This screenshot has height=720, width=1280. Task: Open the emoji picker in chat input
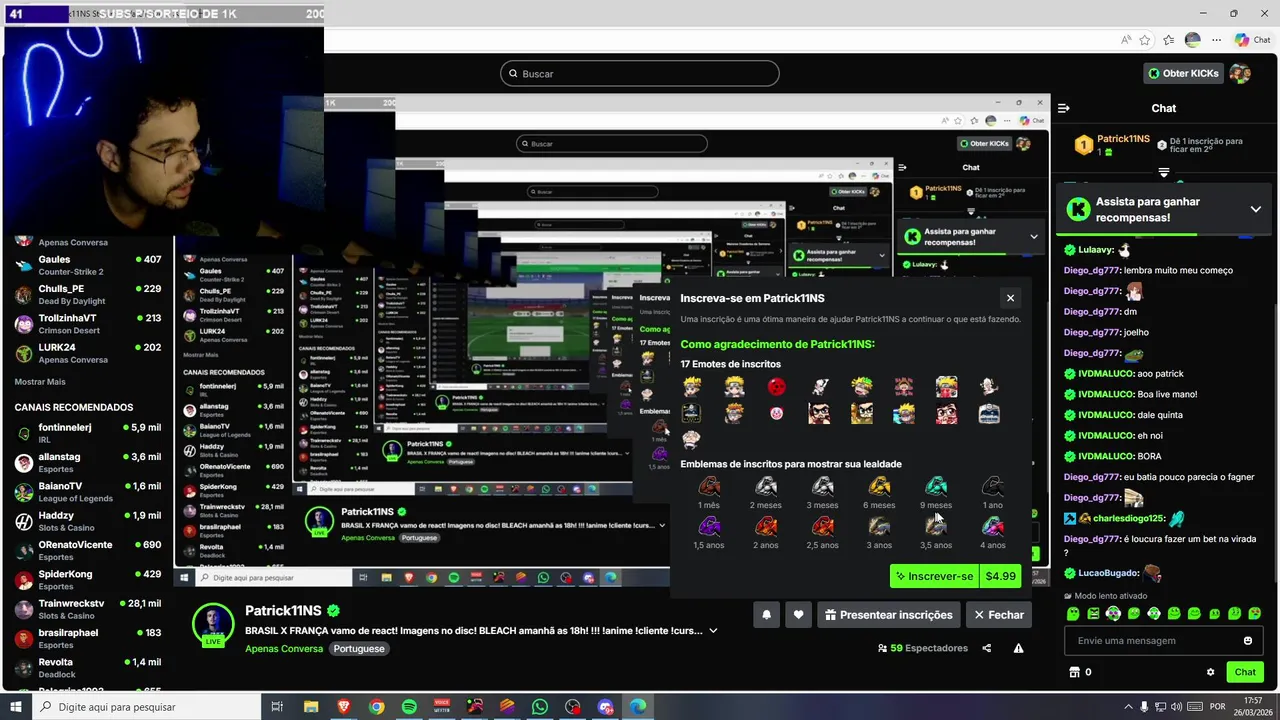click(x=1248, y=641)
